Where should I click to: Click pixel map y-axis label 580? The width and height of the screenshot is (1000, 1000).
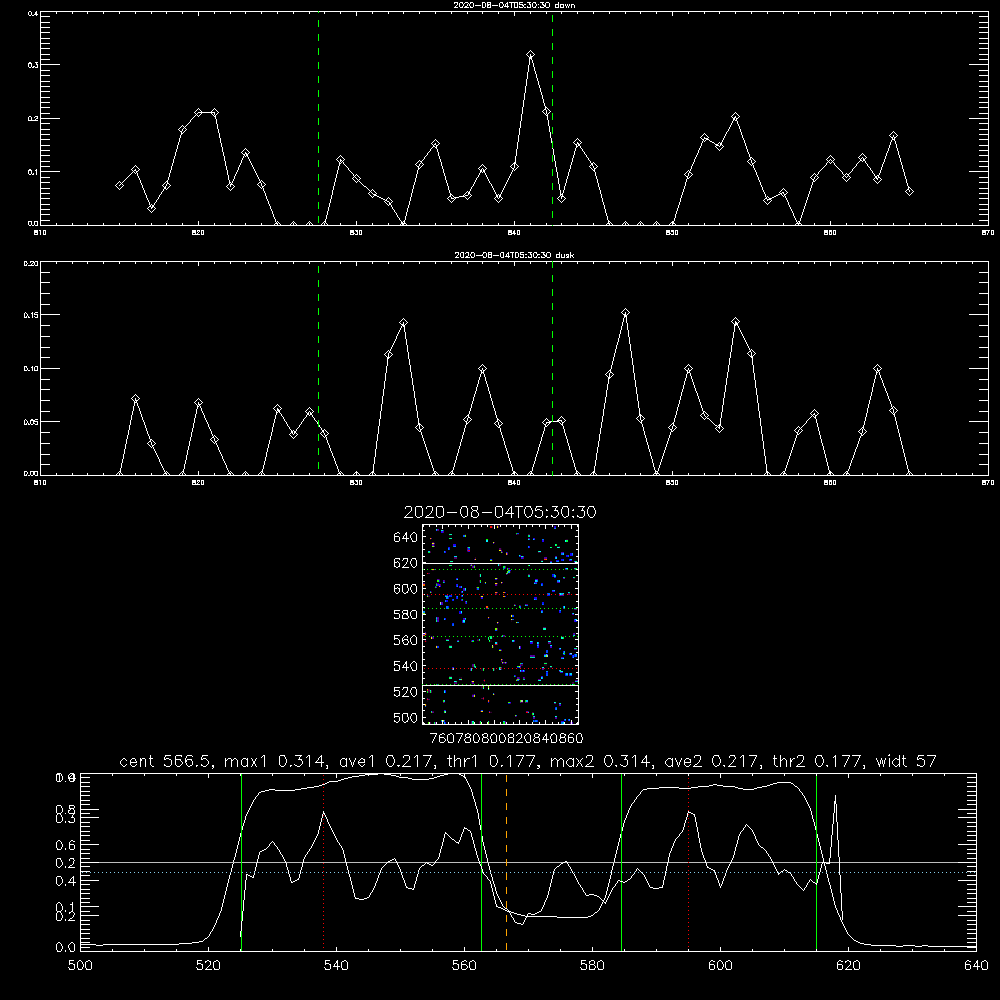[406, 615]
